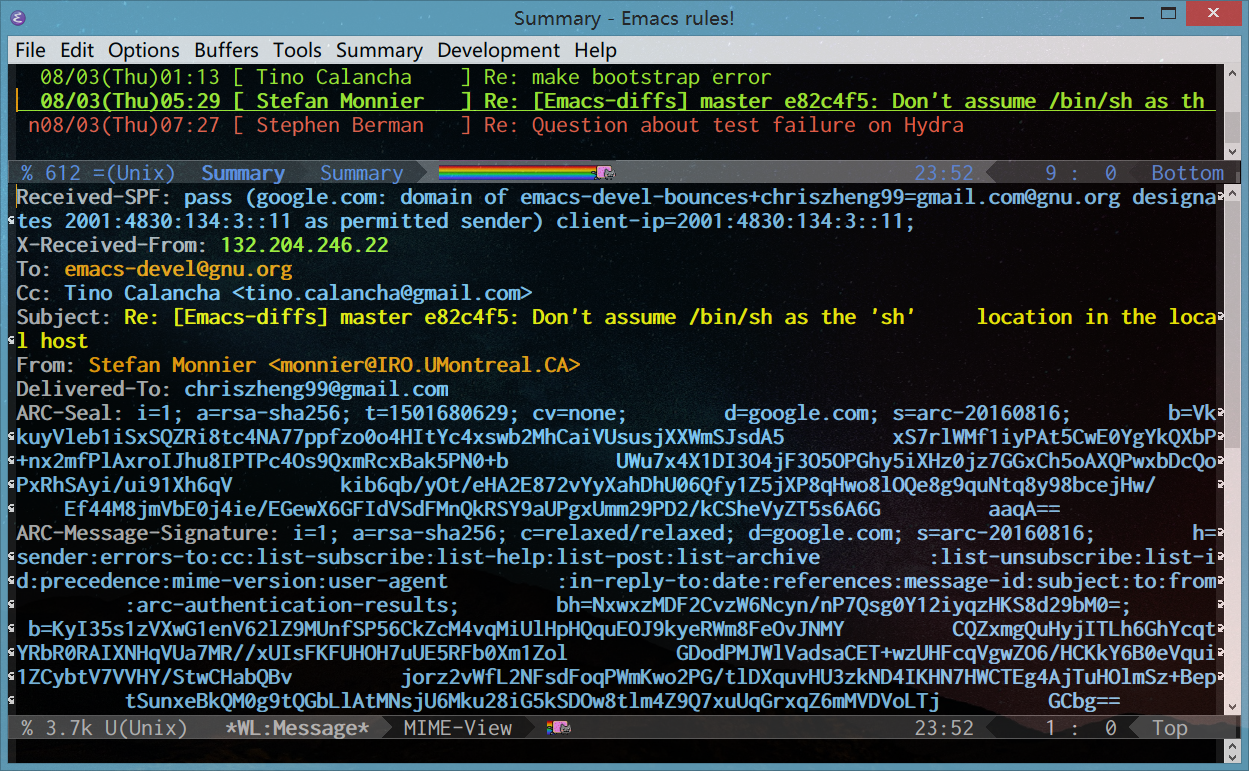Screen dimensions: 1249x771
Task: Click the 'Top' position indicator in the lower mode line
Action: [x=1169, y=728]
